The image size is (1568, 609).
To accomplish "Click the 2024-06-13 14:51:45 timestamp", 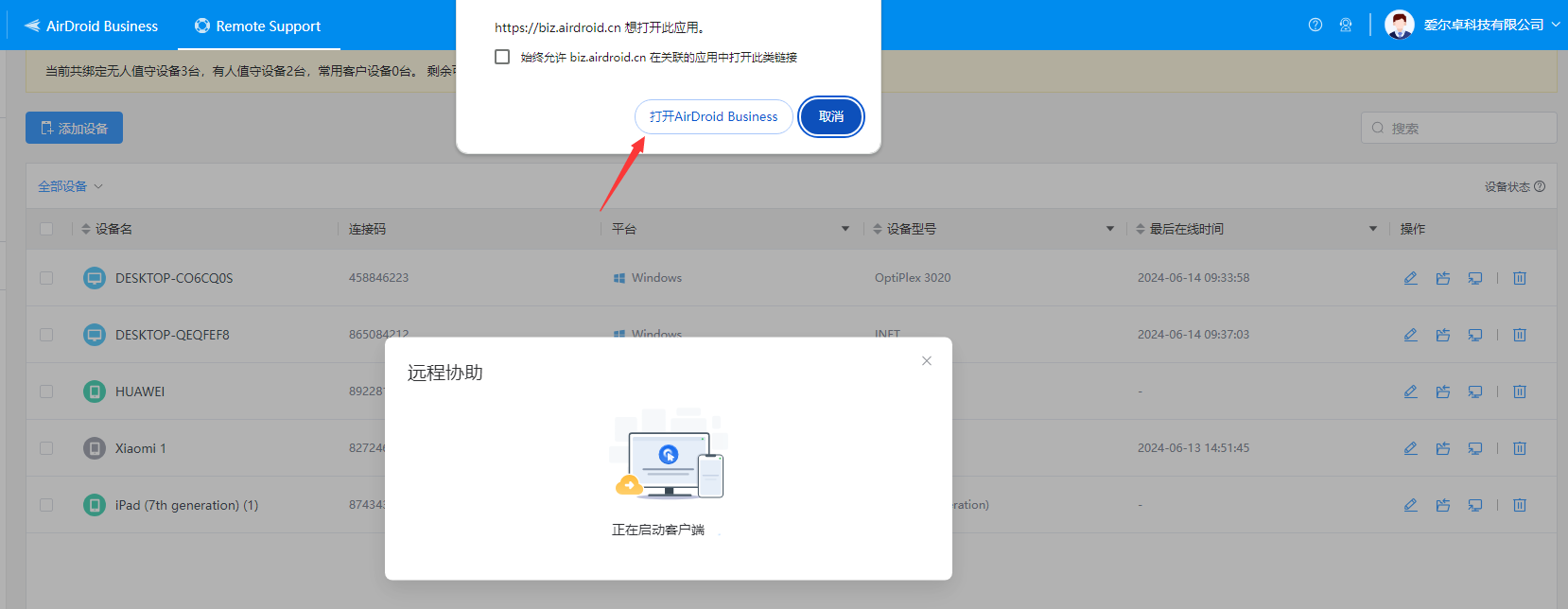I will (1193, 448).
